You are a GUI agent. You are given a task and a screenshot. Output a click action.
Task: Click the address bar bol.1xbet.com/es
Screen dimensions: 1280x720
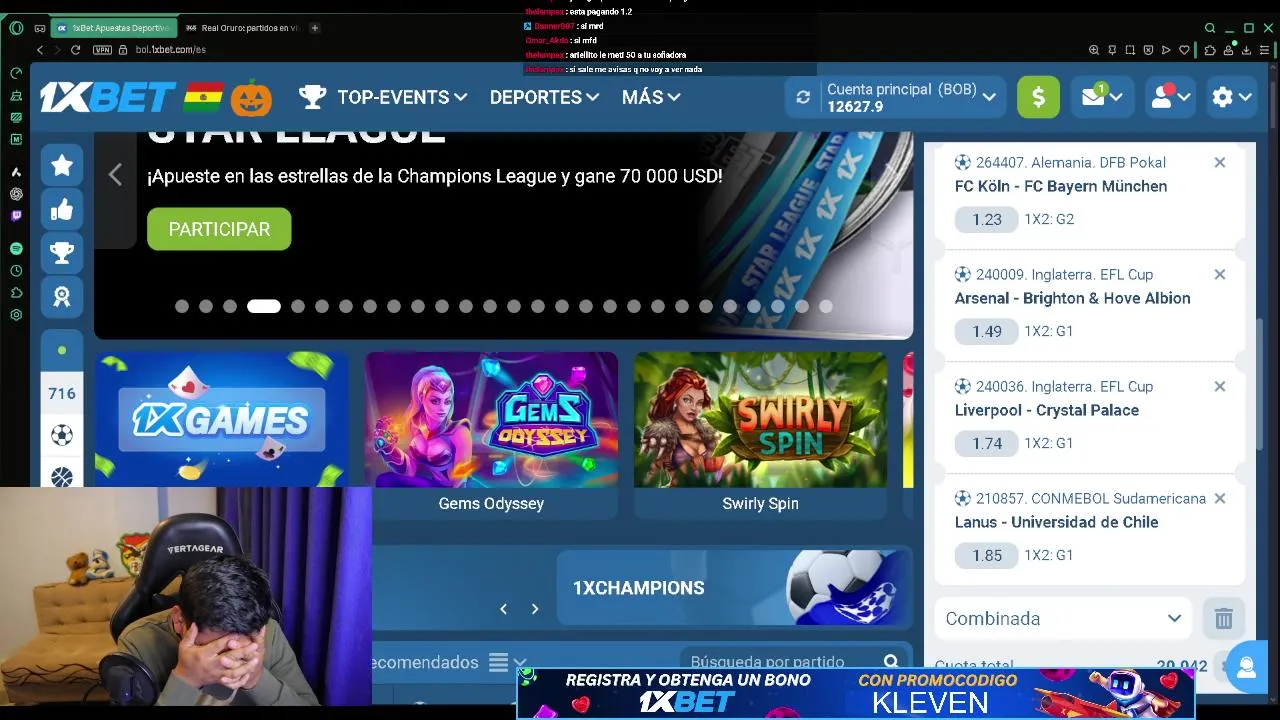coord(170,49)
